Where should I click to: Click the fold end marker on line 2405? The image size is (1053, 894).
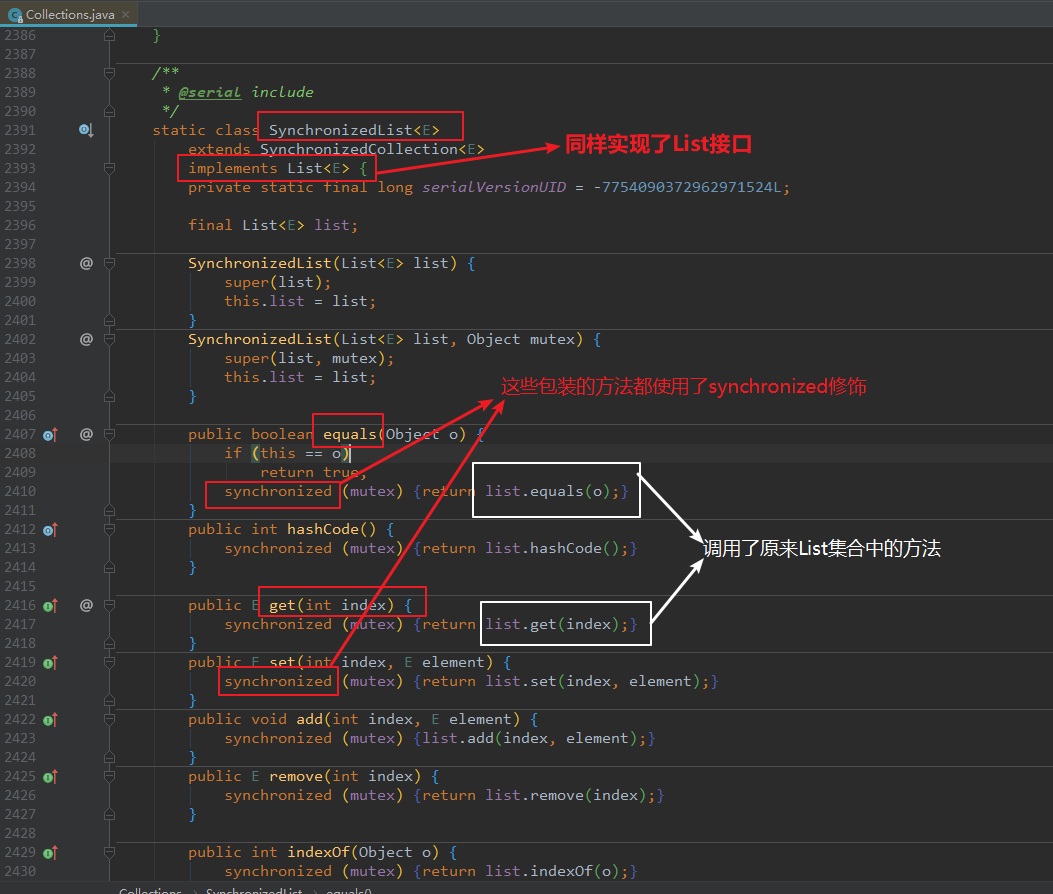(x=109, y=396)
